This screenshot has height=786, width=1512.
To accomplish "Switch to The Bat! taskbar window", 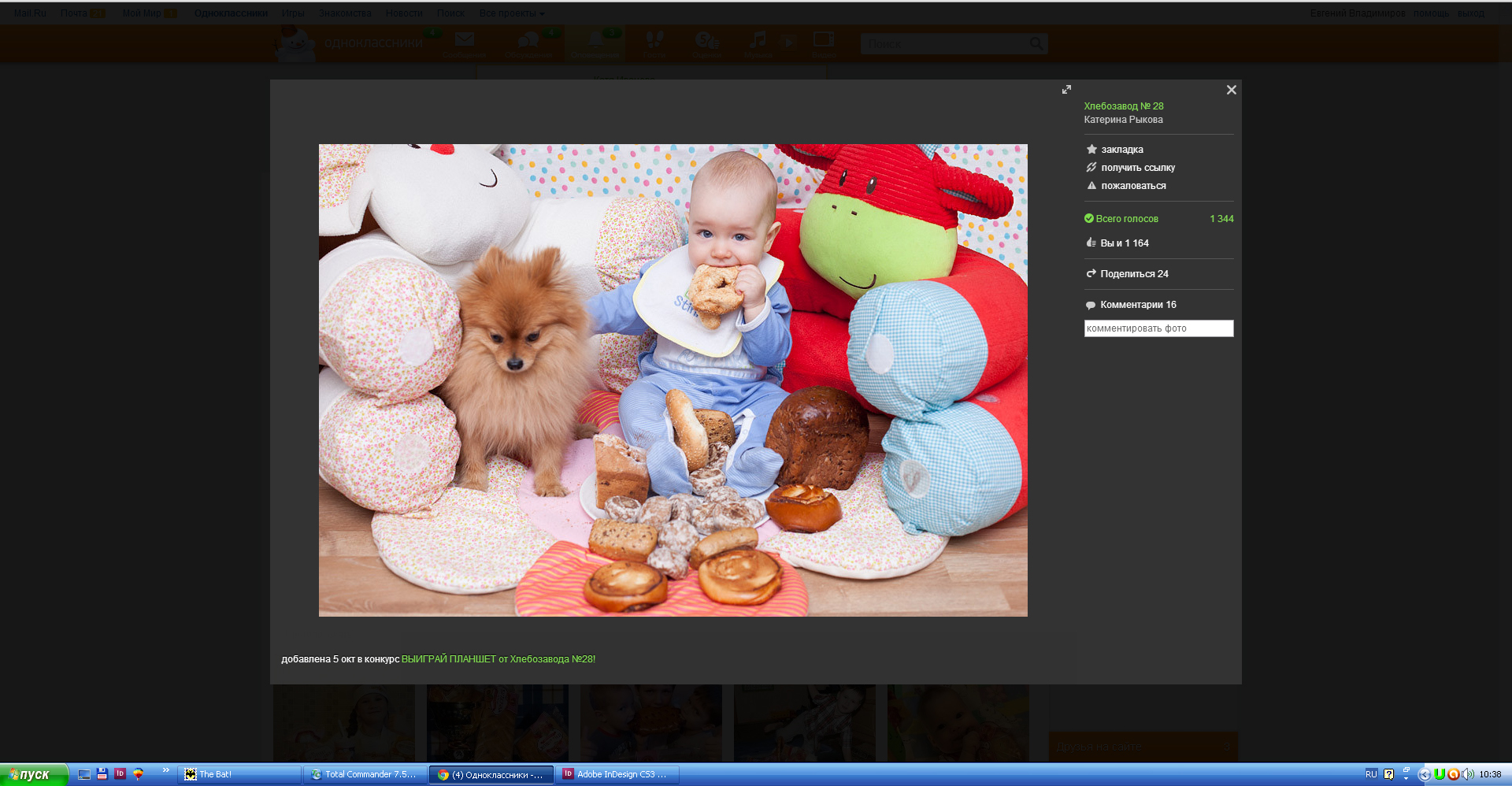I will [240, 774].
